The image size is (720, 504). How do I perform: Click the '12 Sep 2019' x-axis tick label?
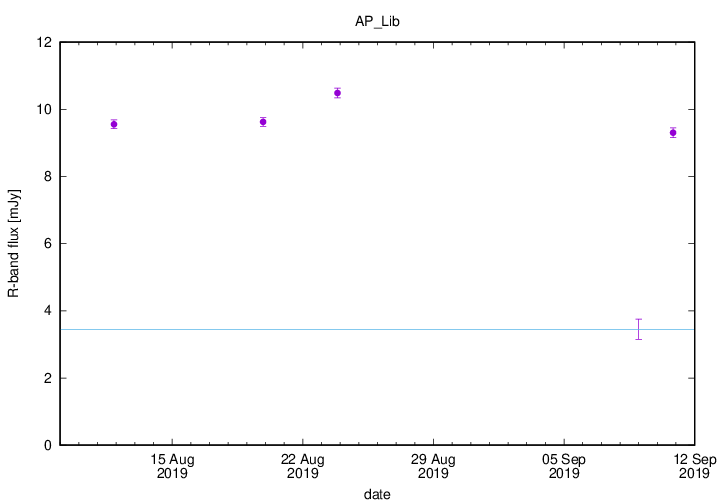(693, 466)
